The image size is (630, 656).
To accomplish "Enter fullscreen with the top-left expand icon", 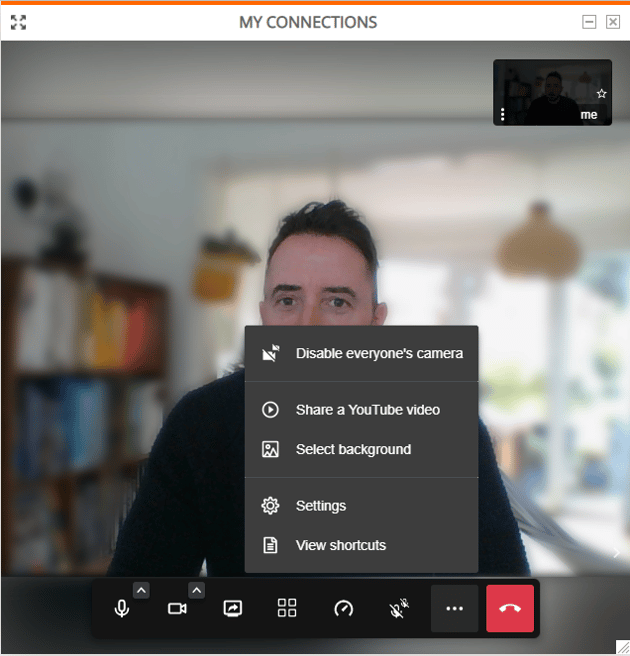I will point(18,22).
